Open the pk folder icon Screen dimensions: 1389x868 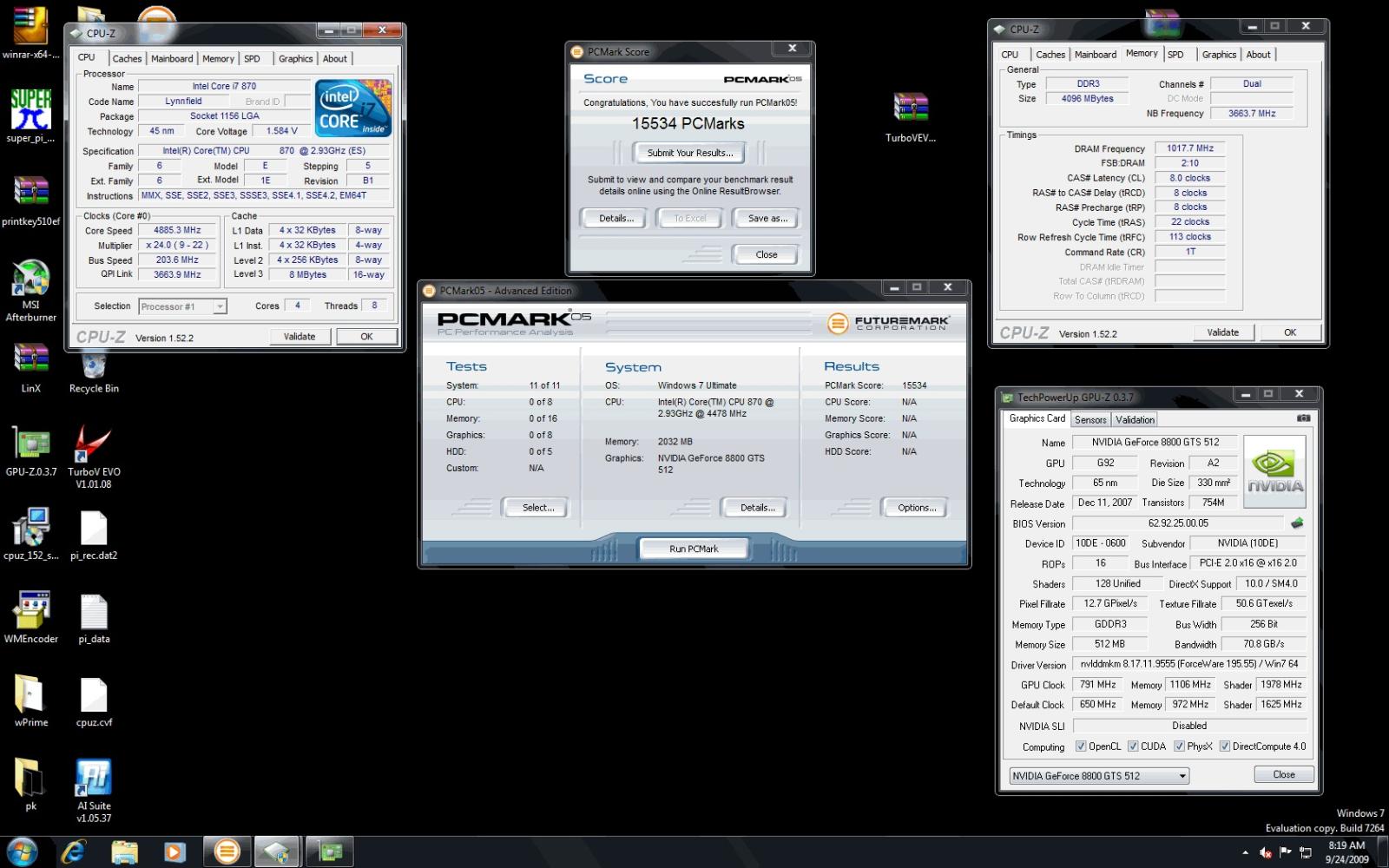[30, 783]
